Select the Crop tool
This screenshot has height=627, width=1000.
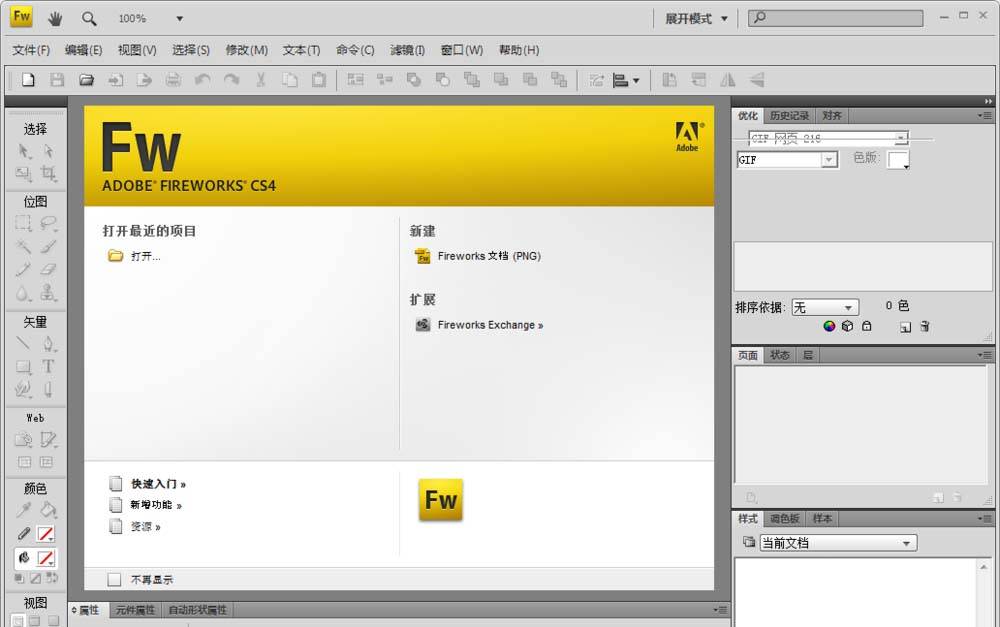47,174
